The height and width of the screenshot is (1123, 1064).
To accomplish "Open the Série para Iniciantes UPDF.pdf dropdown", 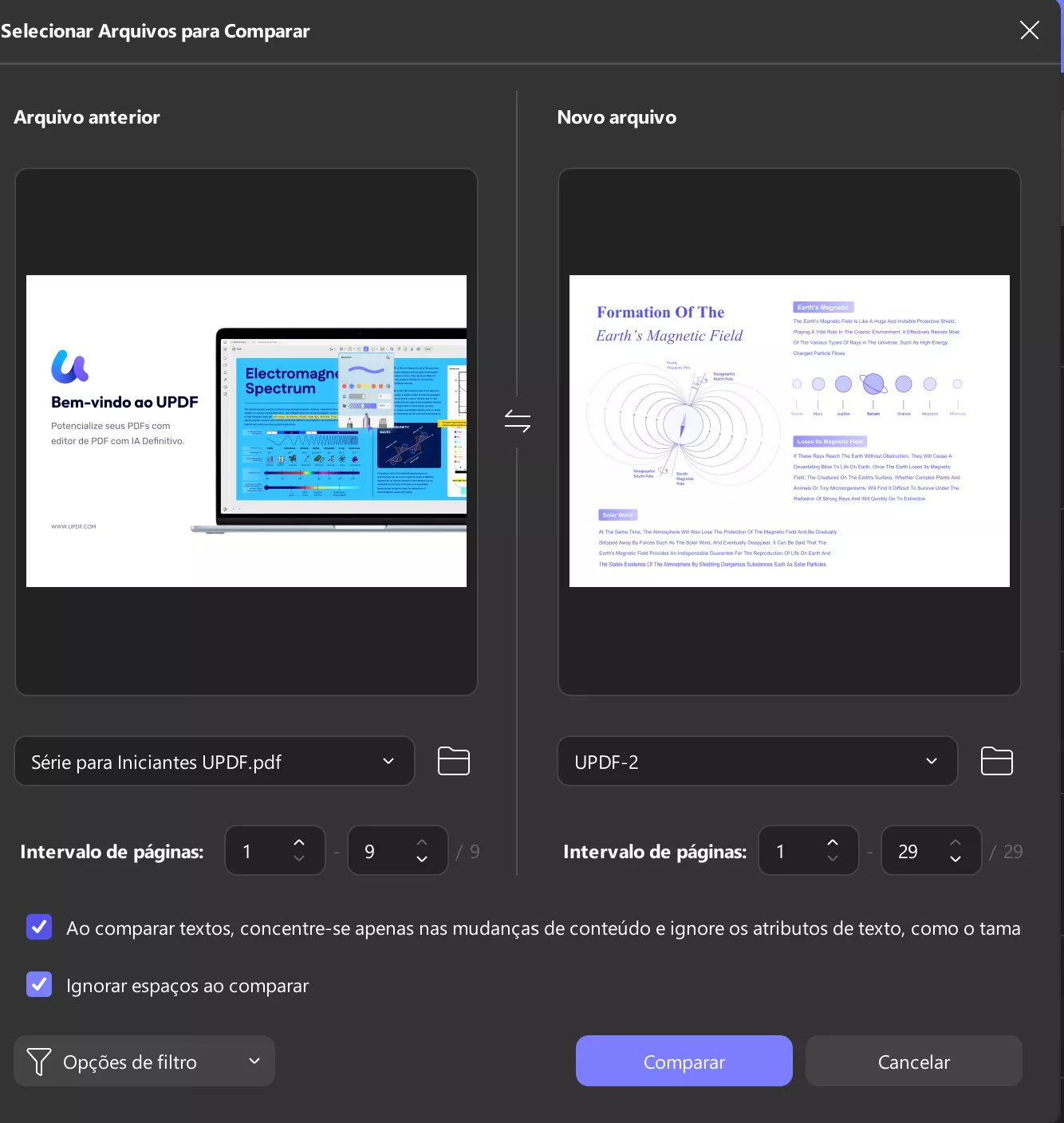I will point(215,761).
